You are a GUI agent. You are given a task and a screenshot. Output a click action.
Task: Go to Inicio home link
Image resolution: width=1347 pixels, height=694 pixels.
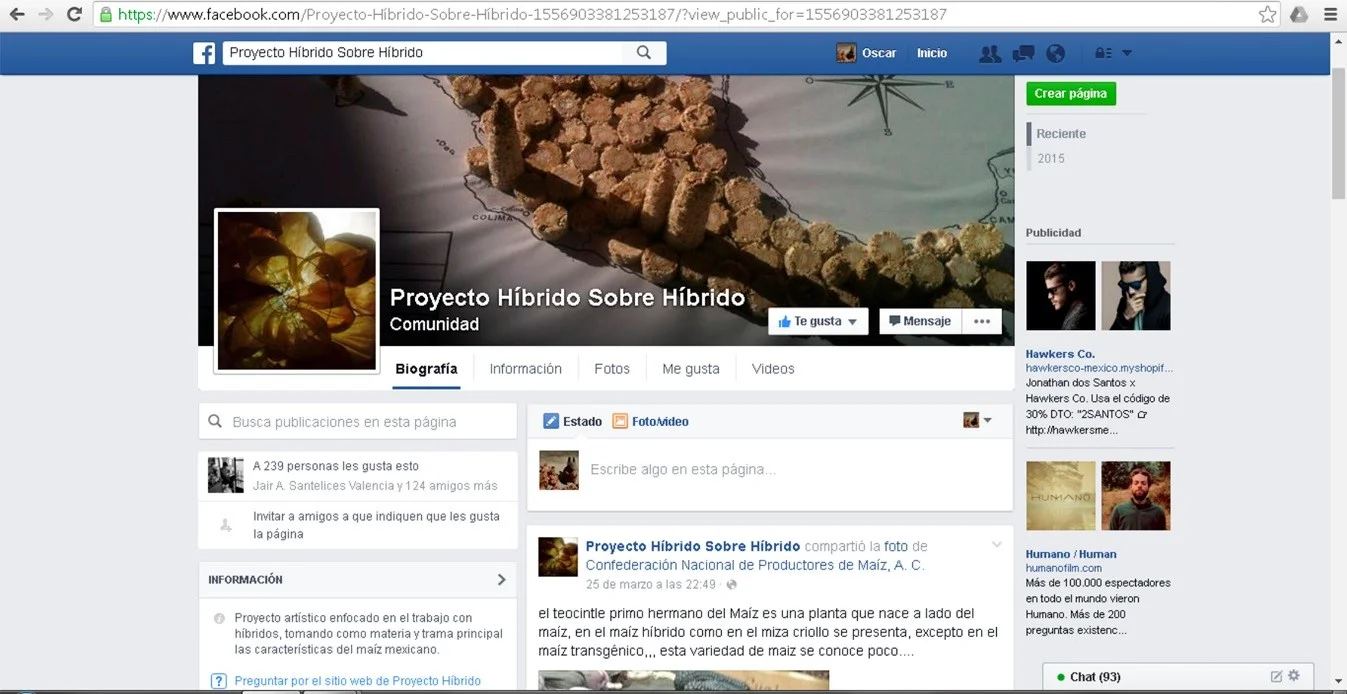pyautogui.click(x=932, y=53)
